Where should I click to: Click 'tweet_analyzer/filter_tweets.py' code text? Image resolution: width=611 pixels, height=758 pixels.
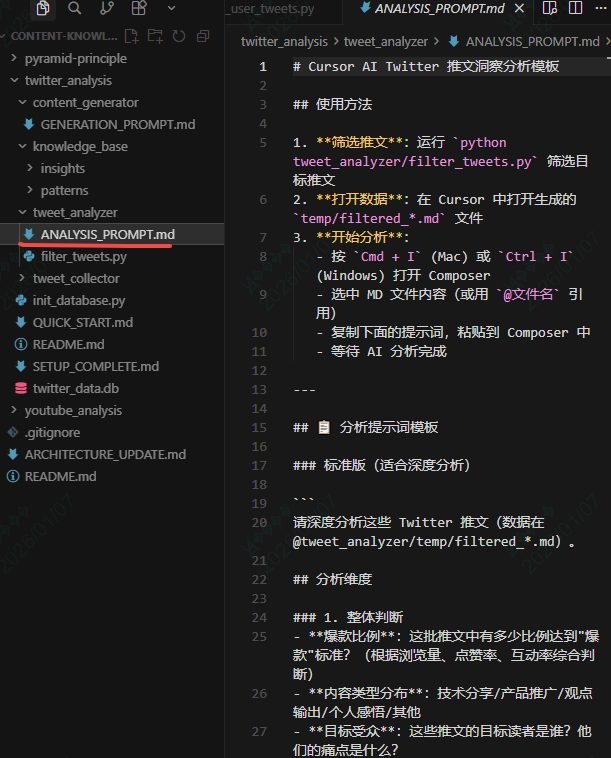(x=411, y=161)
